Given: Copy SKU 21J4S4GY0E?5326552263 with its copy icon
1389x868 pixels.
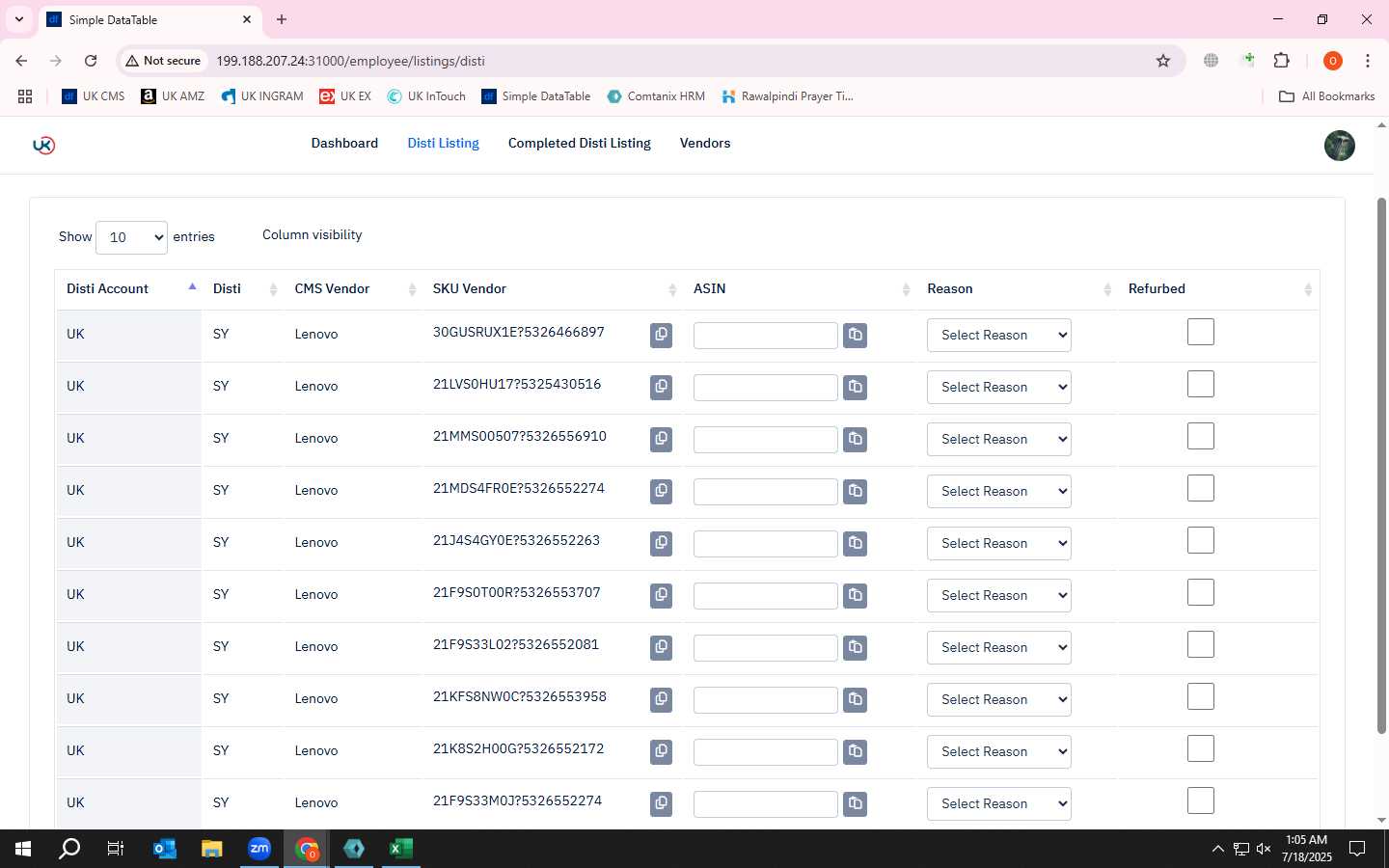Looking at the screenshot, I should coord(661,543).
